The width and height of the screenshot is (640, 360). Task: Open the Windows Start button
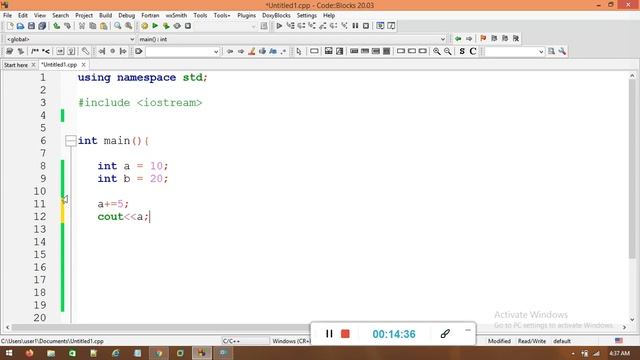(9, 353)
